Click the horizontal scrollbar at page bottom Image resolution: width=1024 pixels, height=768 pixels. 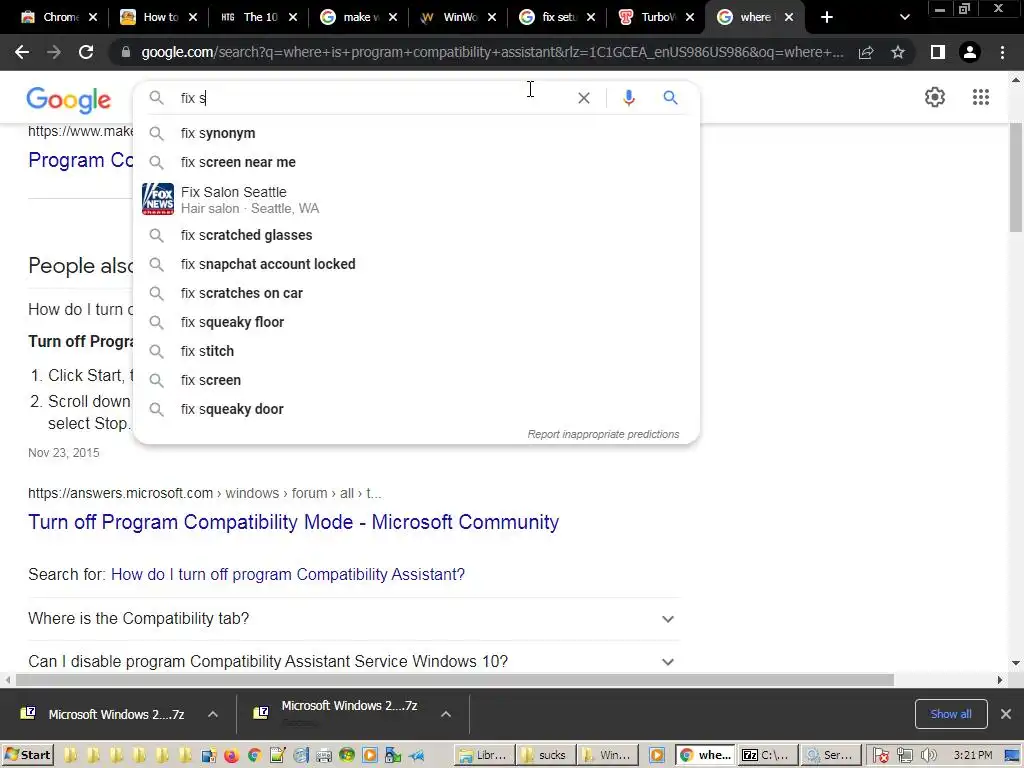tap(454, 680)
